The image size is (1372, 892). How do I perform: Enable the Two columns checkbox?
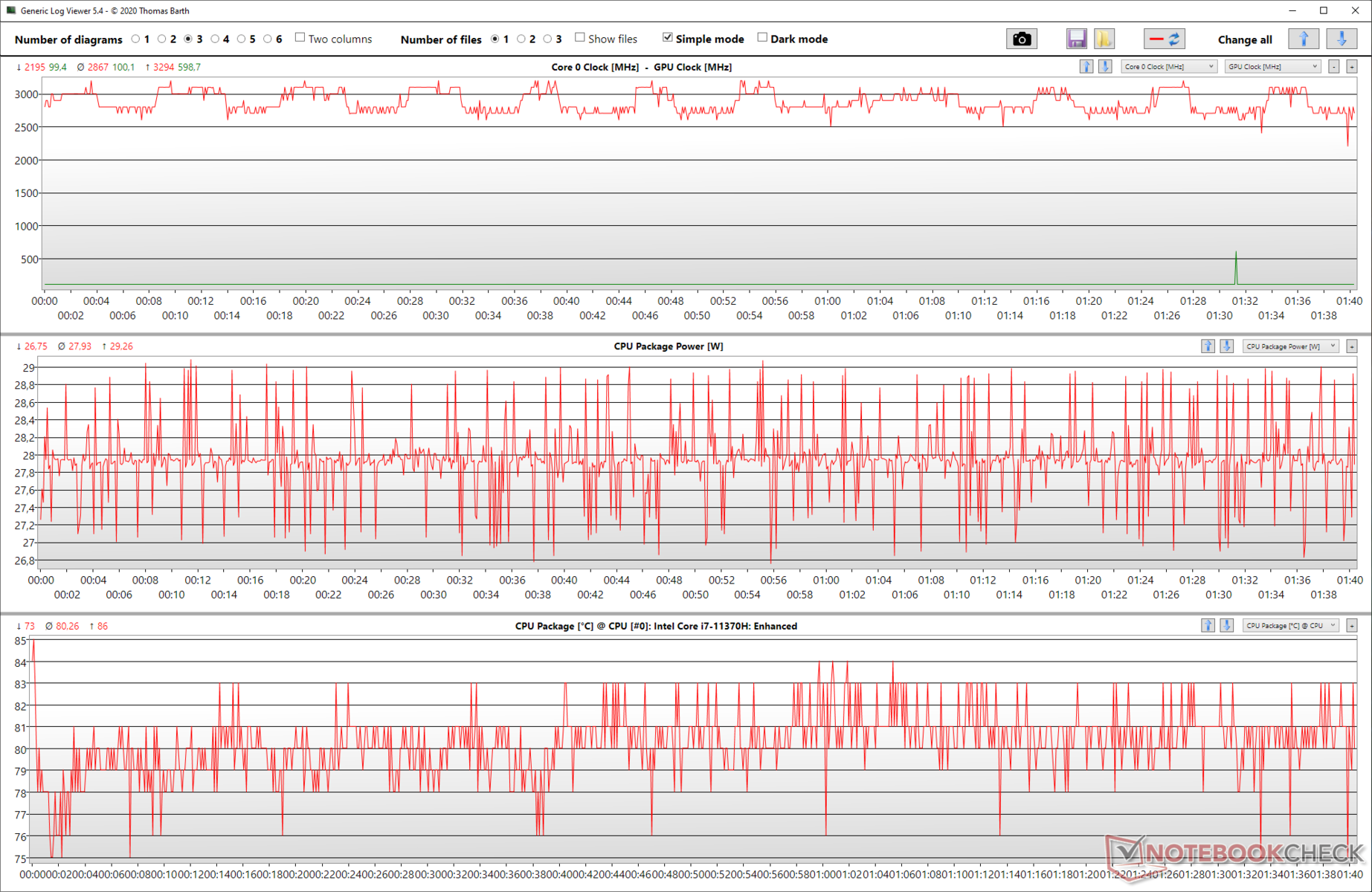tap(300, 38)
